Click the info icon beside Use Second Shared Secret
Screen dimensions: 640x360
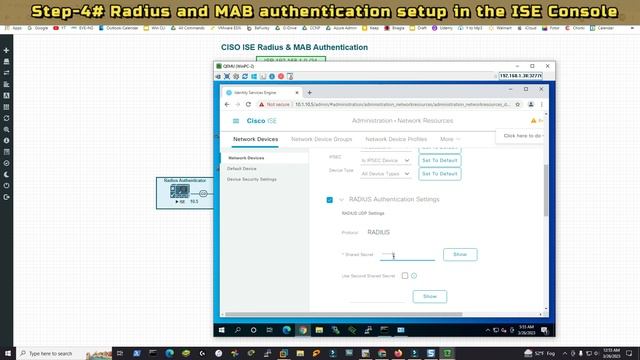(x=414, y=276)
